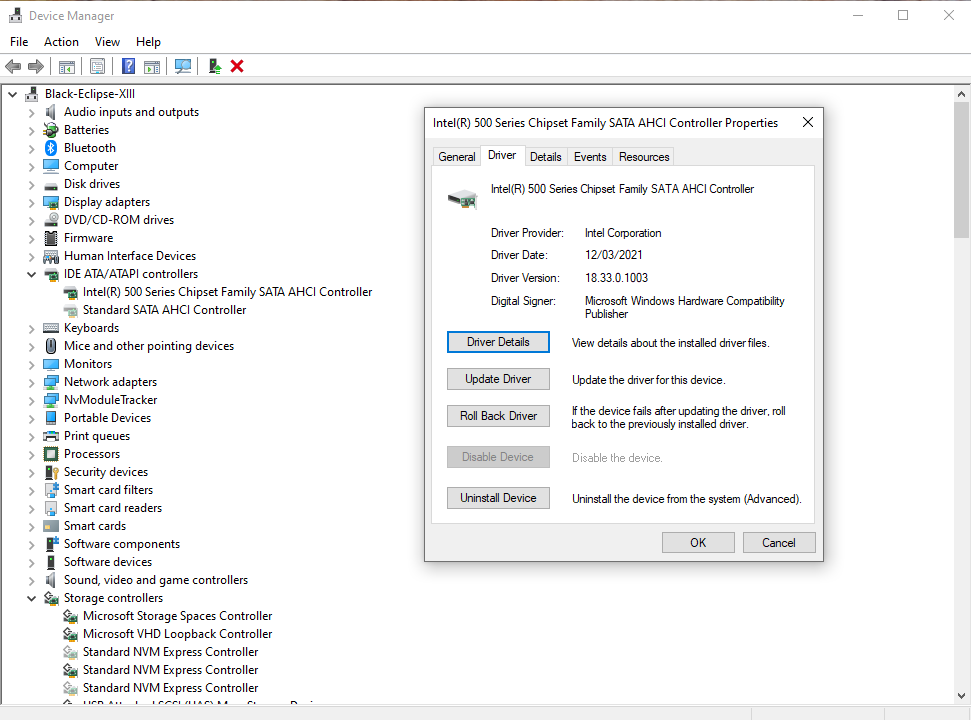Click the Security devices key icon
The width and height of the screenshot is (971, 720).
(x=51, y=472)
